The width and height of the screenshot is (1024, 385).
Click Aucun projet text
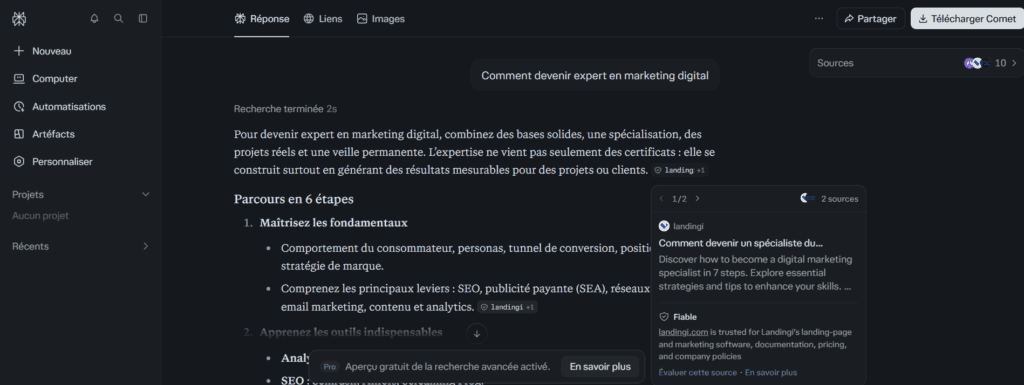(40, 216)
